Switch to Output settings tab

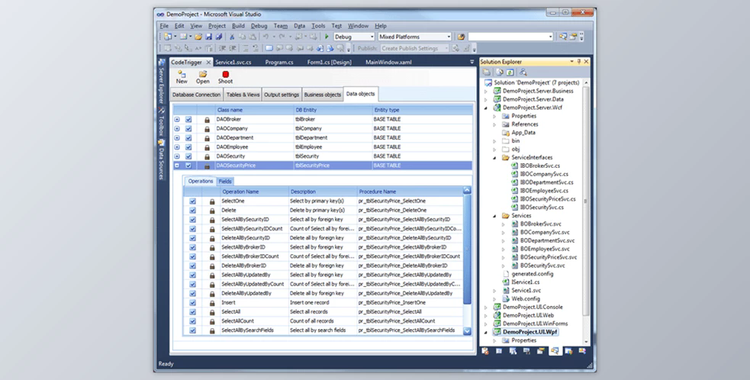[x=281, y=95]
